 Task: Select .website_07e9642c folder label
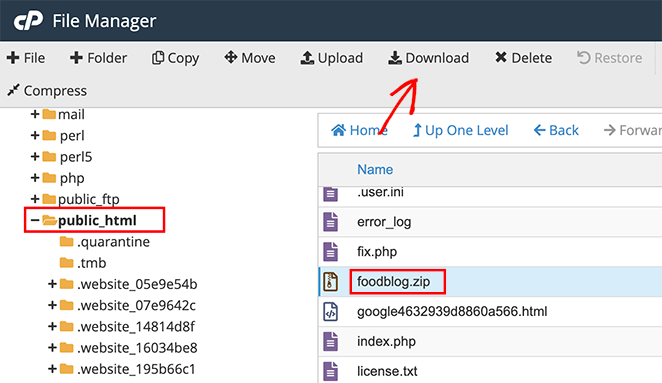(136, 305)
